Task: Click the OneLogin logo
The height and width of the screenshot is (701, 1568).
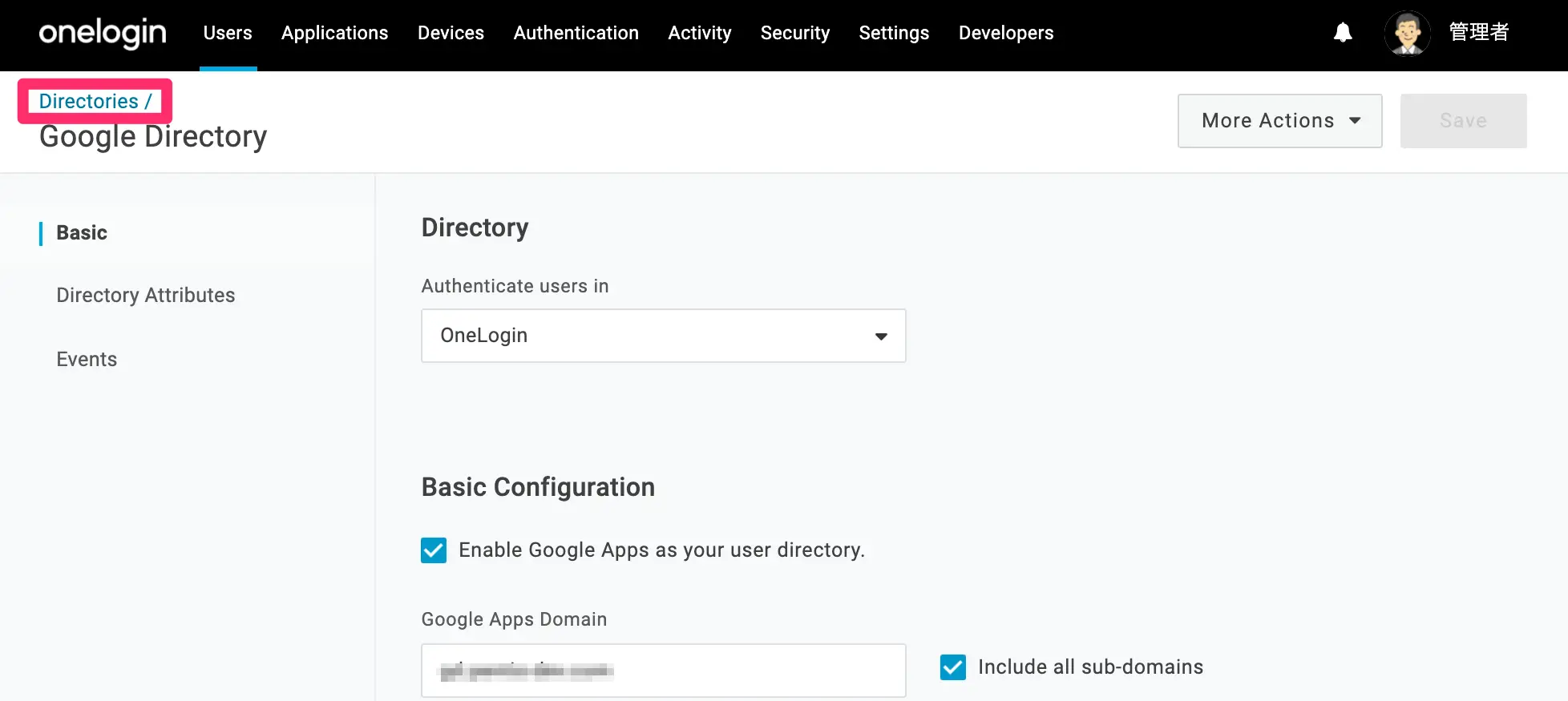Action: coord(103,33)
